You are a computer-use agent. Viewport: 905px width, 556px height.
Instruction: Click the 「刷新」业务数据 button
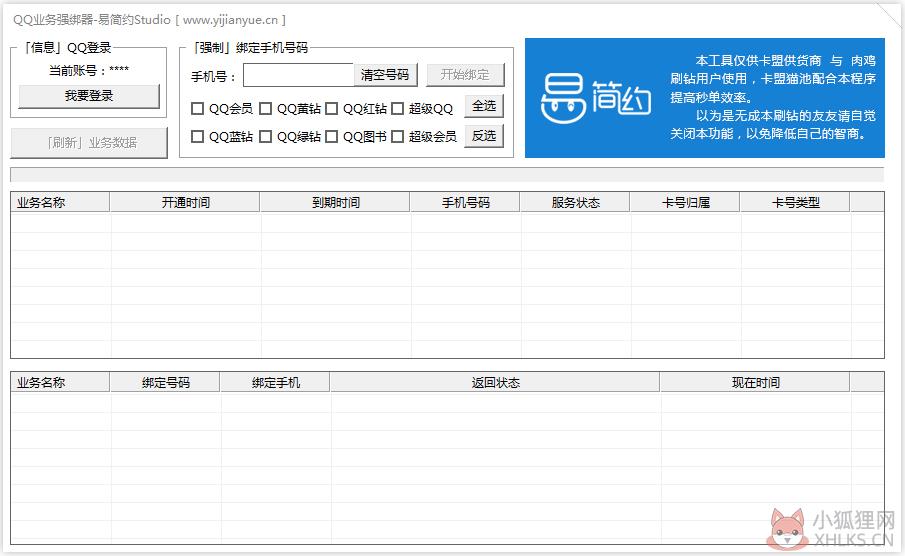[89, 143]
